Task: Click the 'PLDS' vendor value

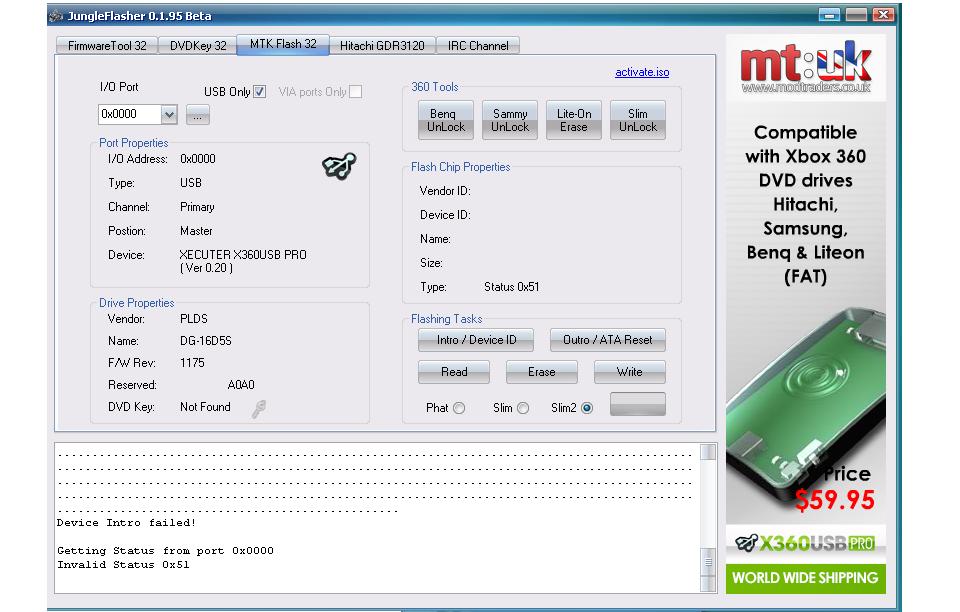Action: tap(193, 319)
